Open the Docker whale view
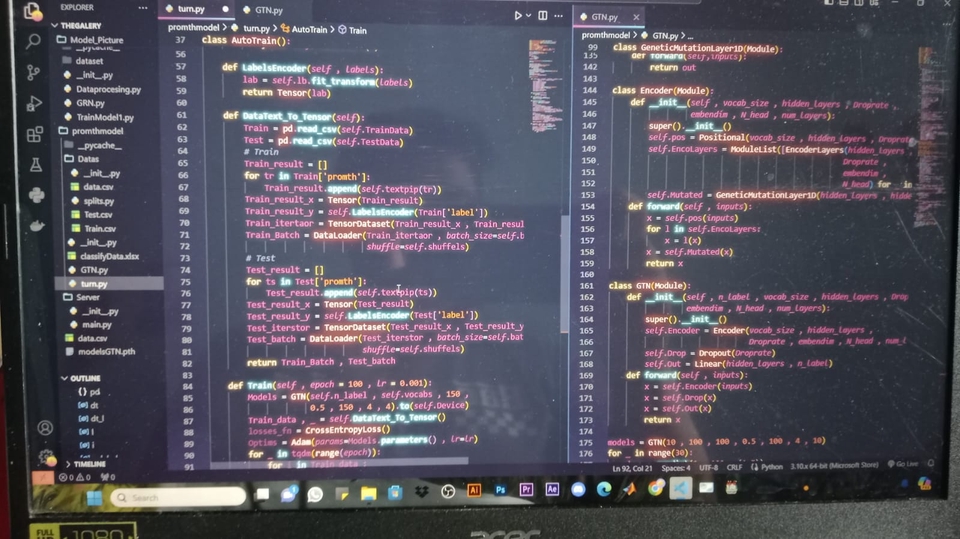 pyautogui.click(x=37, y=225)
